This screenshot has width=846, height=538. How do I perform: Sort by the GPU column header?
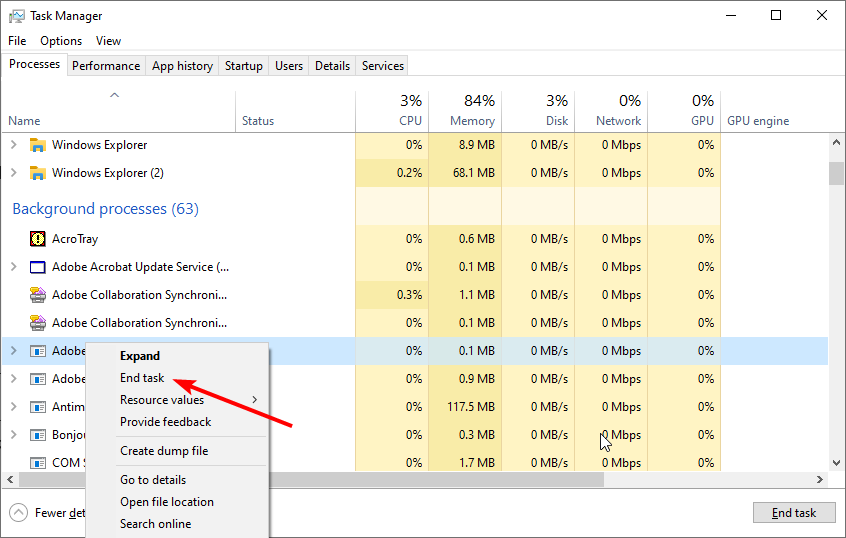(684, 112)
